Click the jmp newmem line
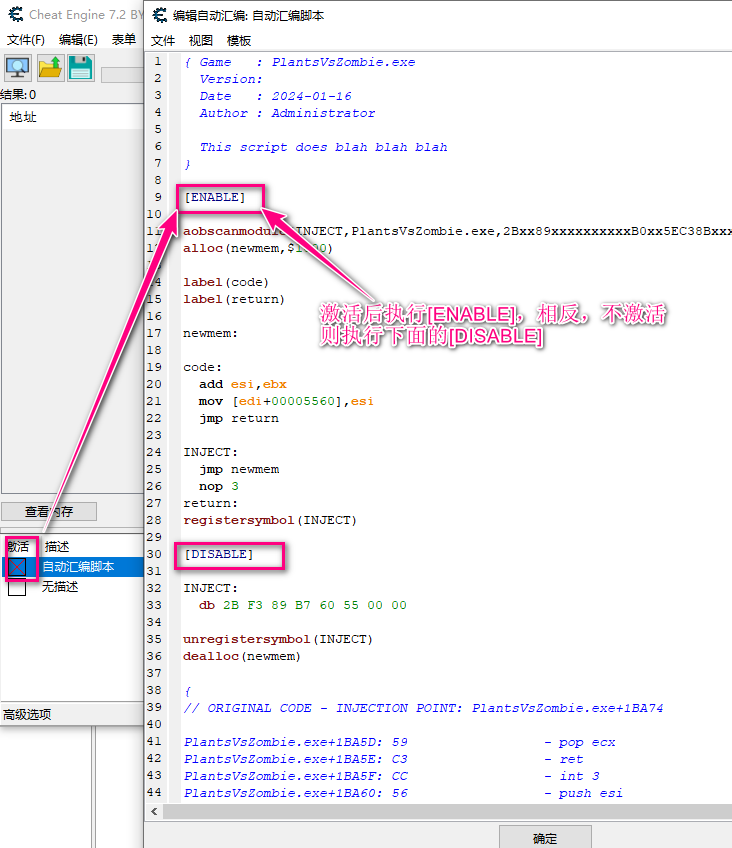 (x=239, y=469)
